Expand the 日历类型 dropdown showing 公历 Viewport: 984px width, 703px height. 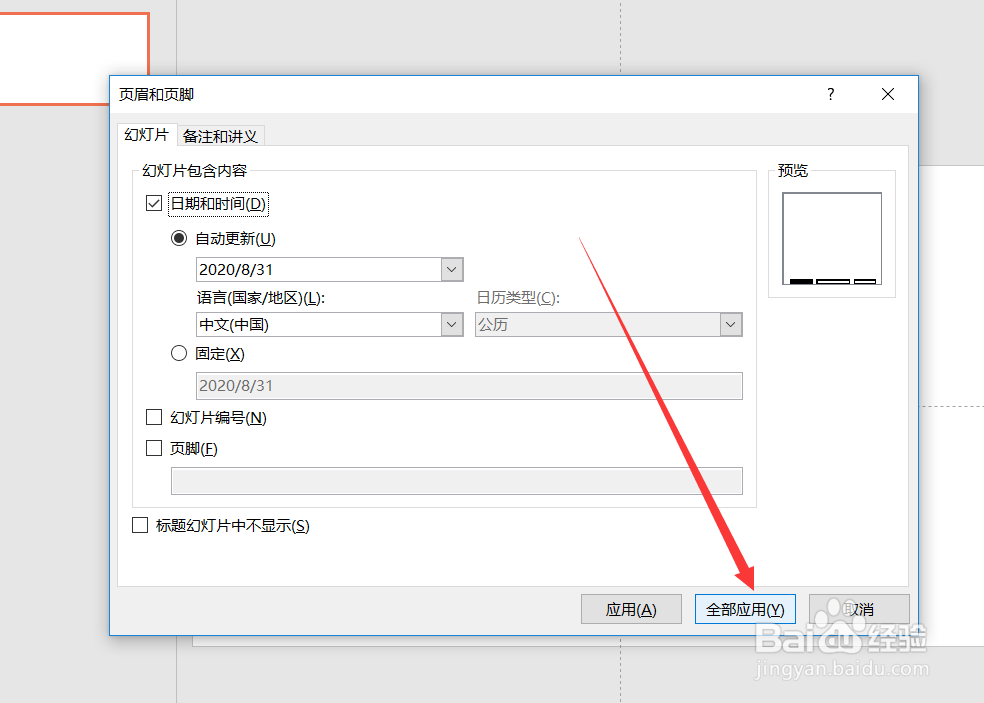[x=731, y=324]
